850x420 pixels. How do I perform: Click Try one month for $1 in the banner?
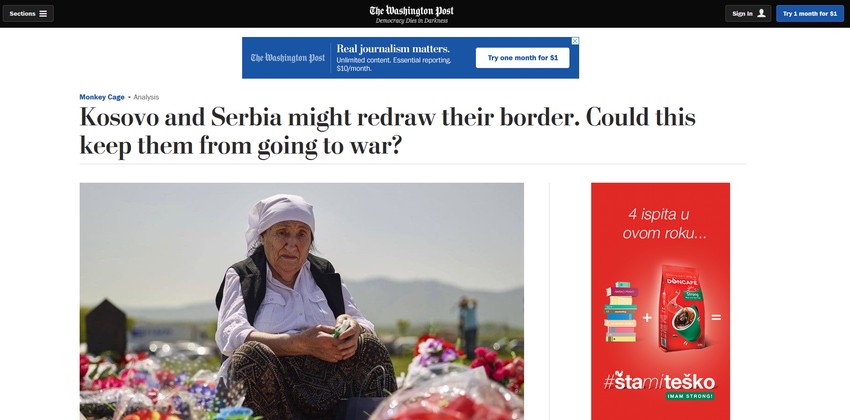tap(523, 57)
